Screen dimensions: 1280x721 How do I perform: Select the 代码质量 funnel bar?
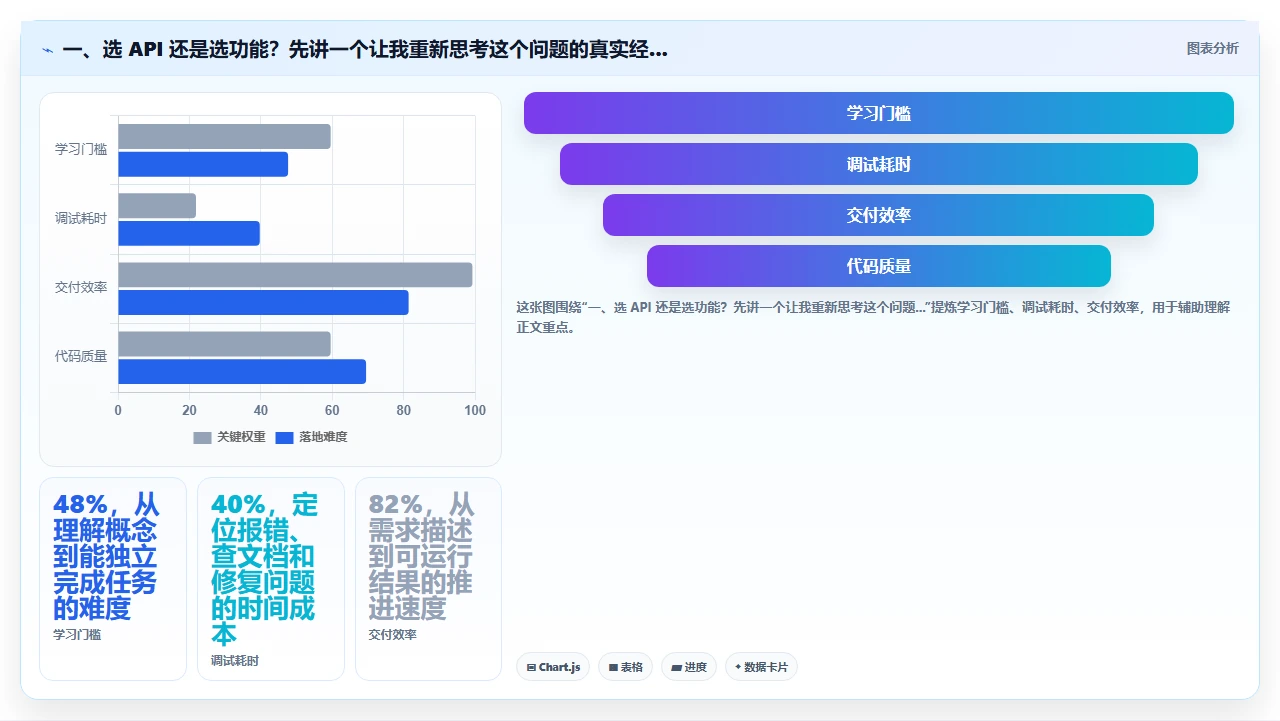879,266
